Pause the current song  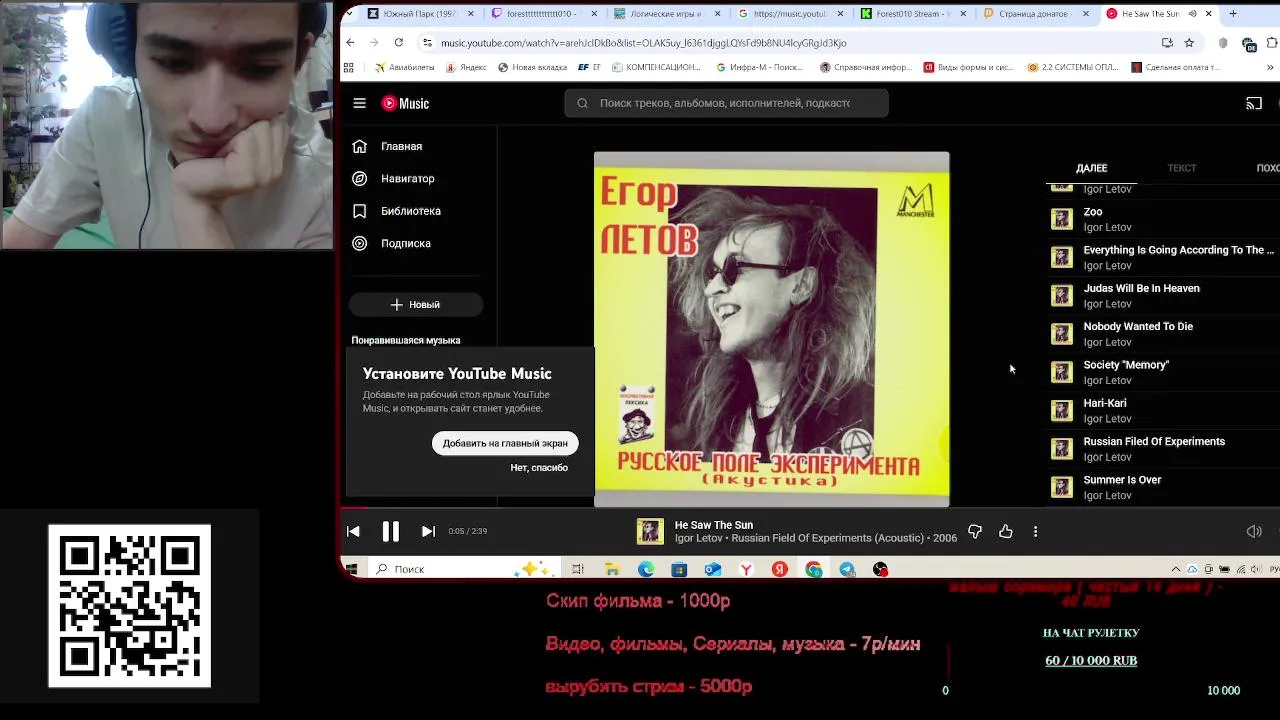click(x=390, y=531)
